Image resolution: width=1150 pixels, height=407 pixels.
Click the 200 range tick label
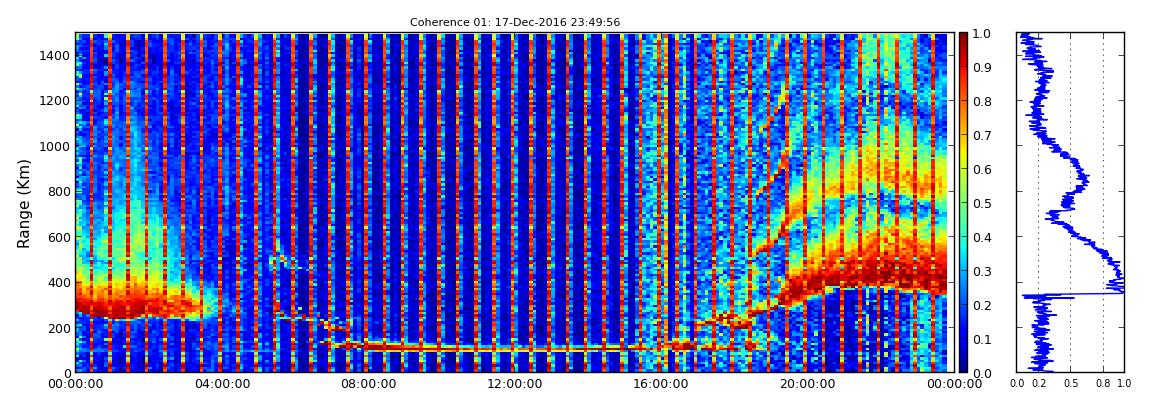click(59, 328)
